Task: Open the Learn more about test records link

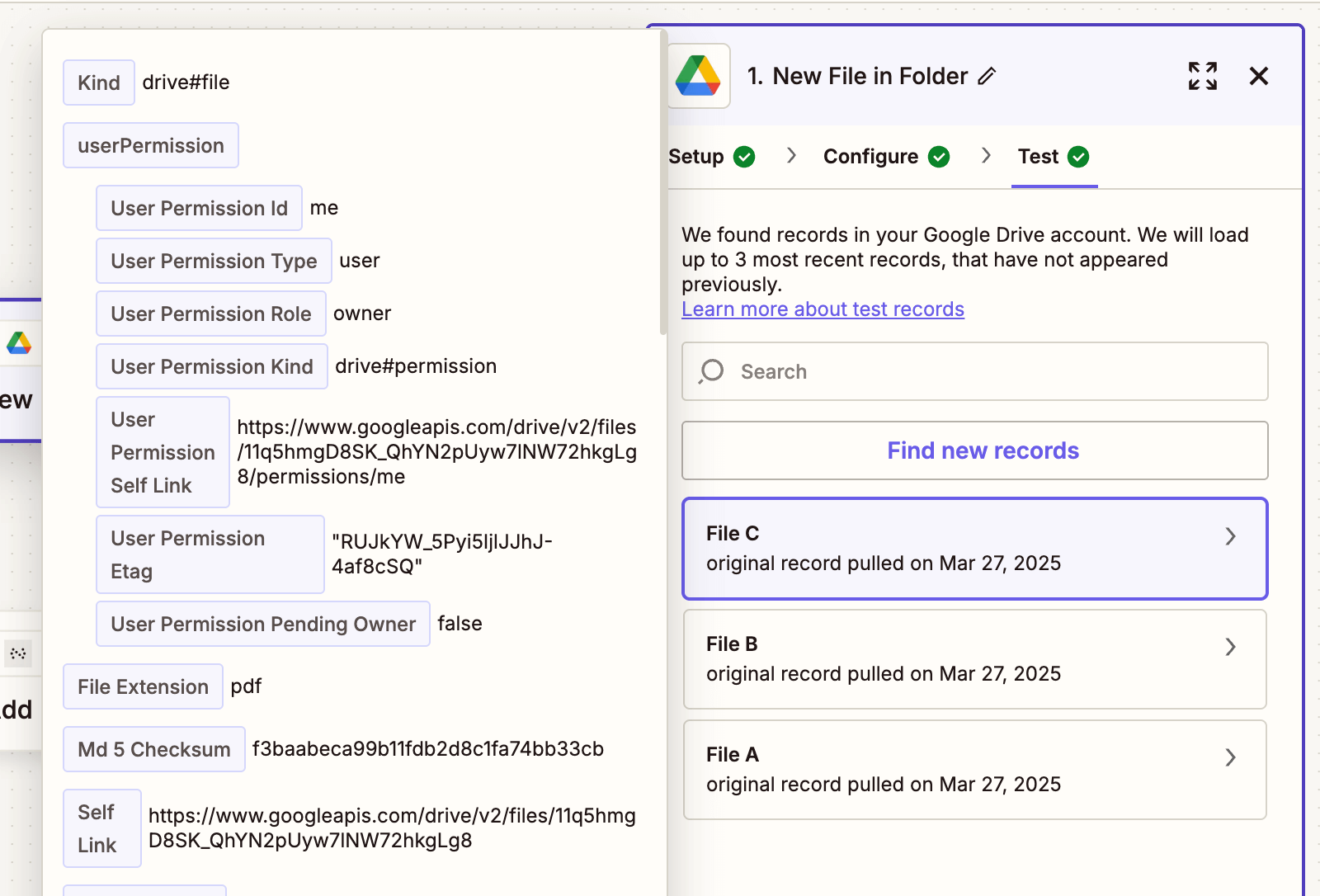Action: point(823,309)
